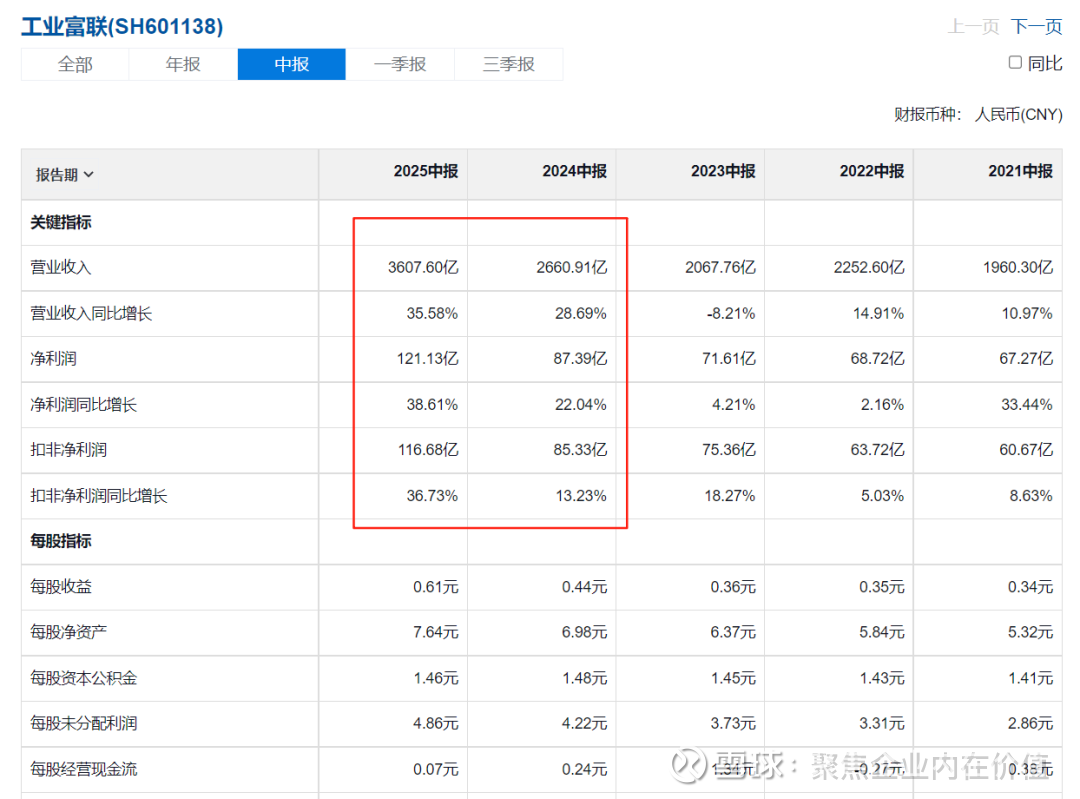Viewport: 1080px width, 799px height.
Task: Select the 关键指标 section heading
Action: [61, 222]
